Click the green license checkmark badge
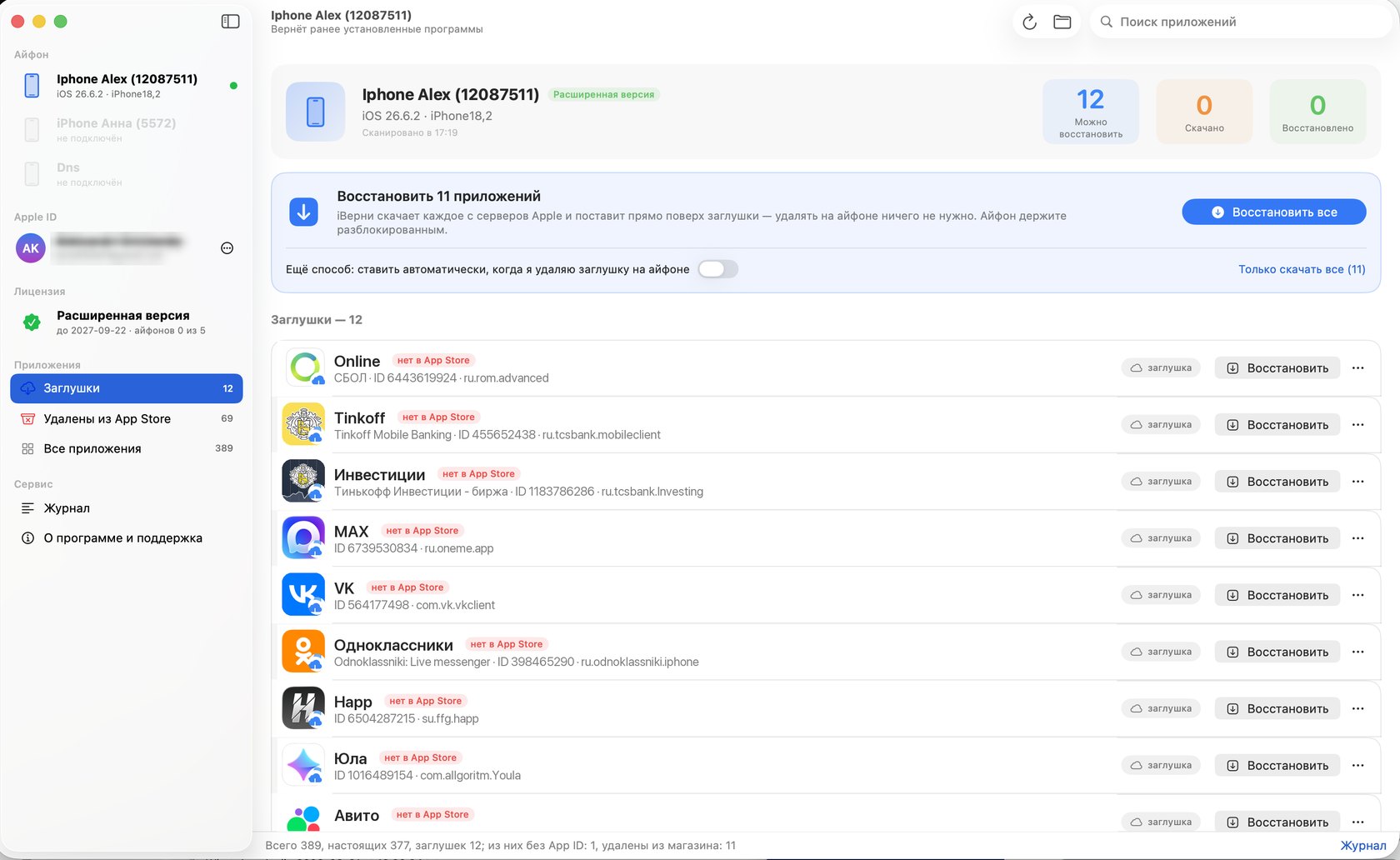The width and height of the screenshot is (1400, 860). tap(32, 322)
